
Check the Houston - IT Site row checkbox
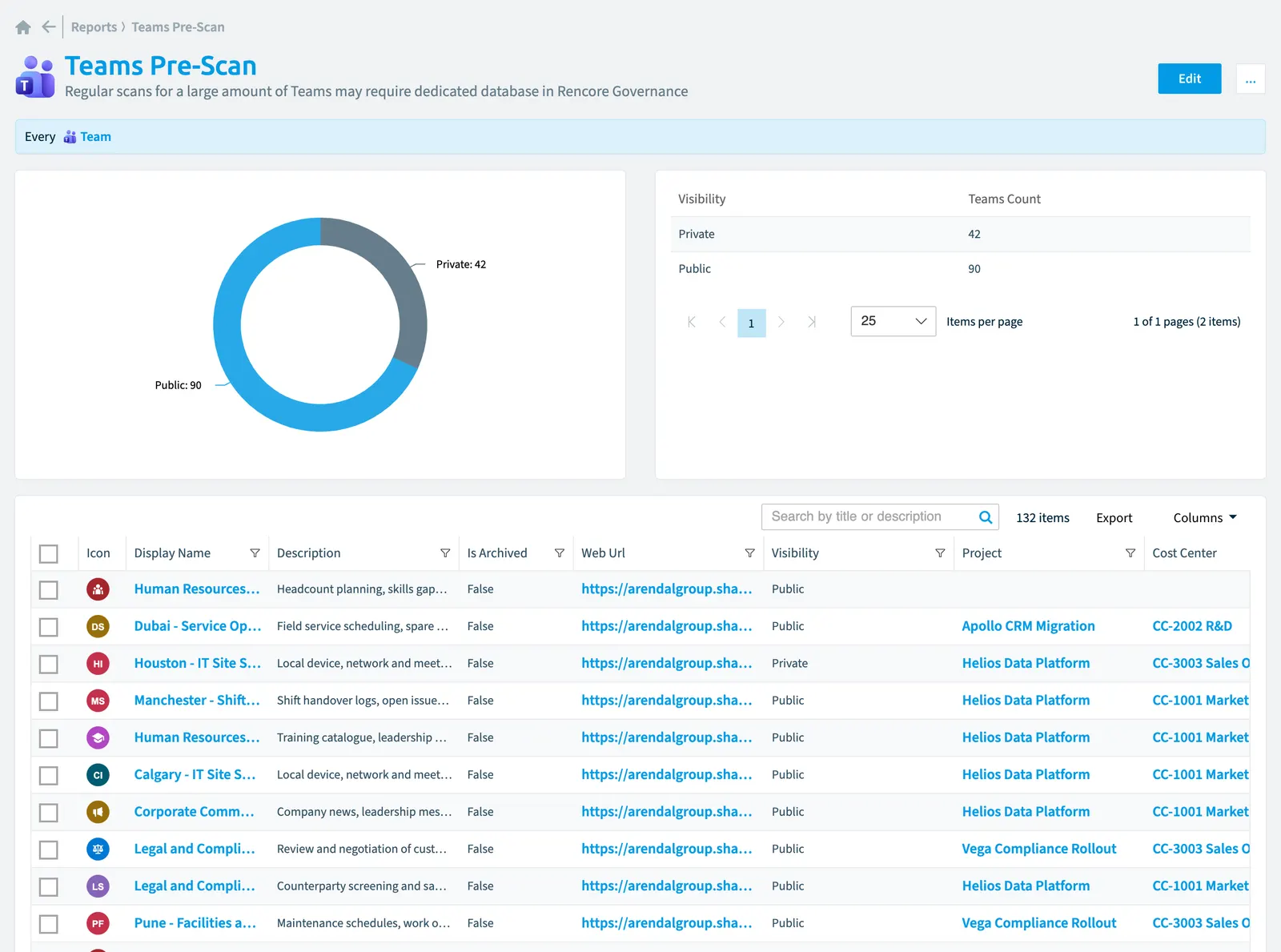pos(49,664)
